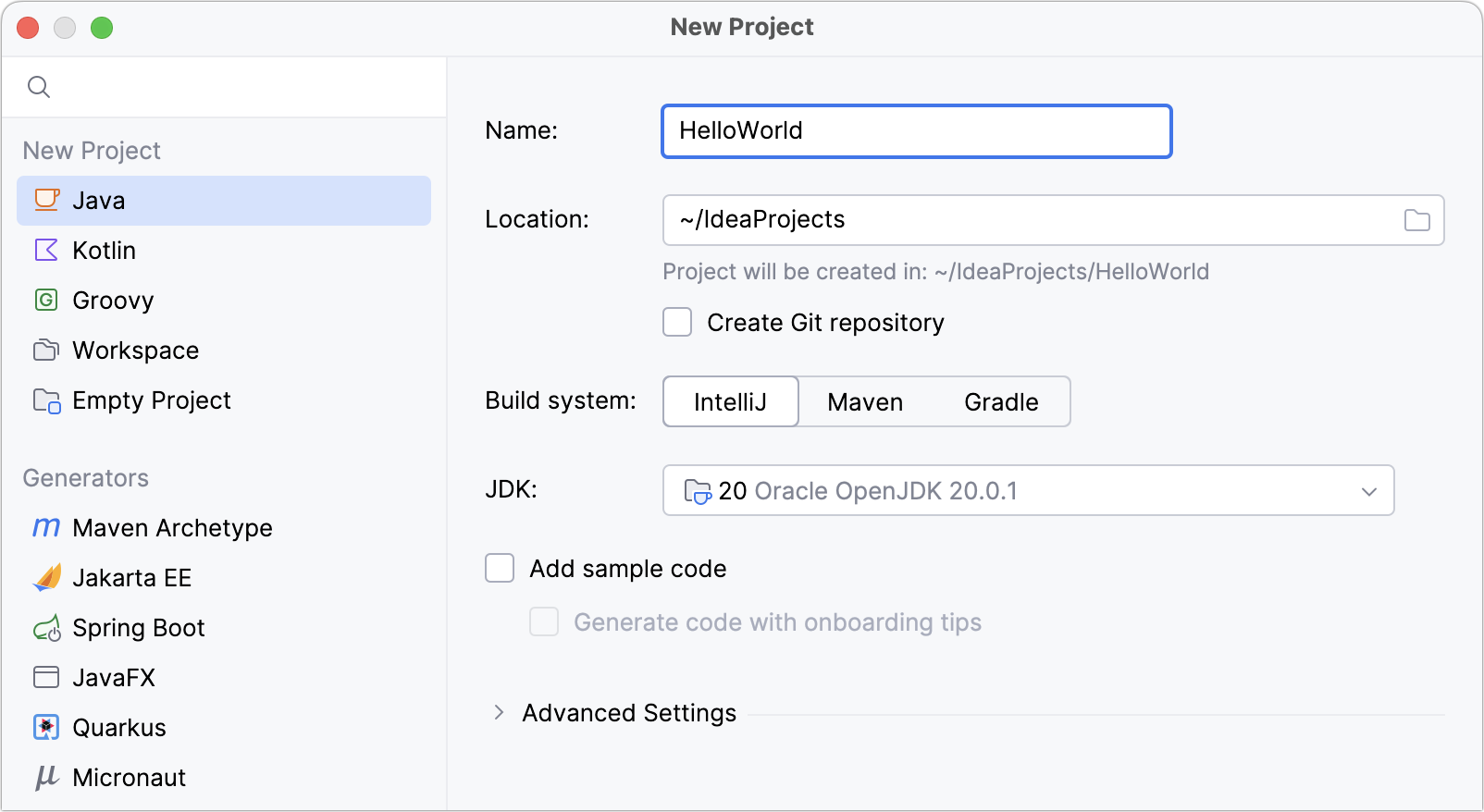1484x812 pixels.
Task: Click the Groovy G icon
Action: 46,300
